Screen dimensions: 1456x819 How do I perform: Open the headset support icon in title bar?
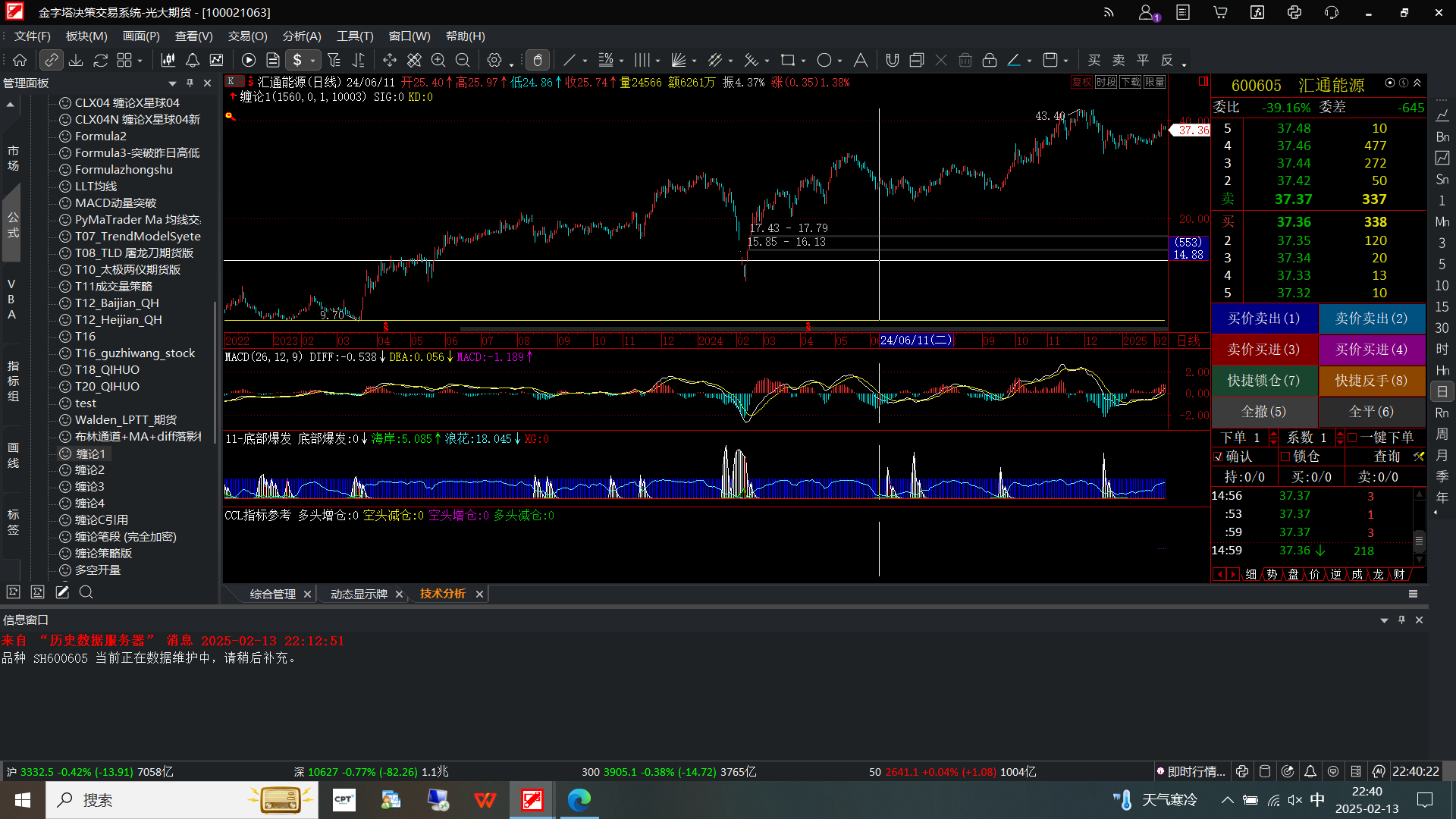(x=1332, y=12)
